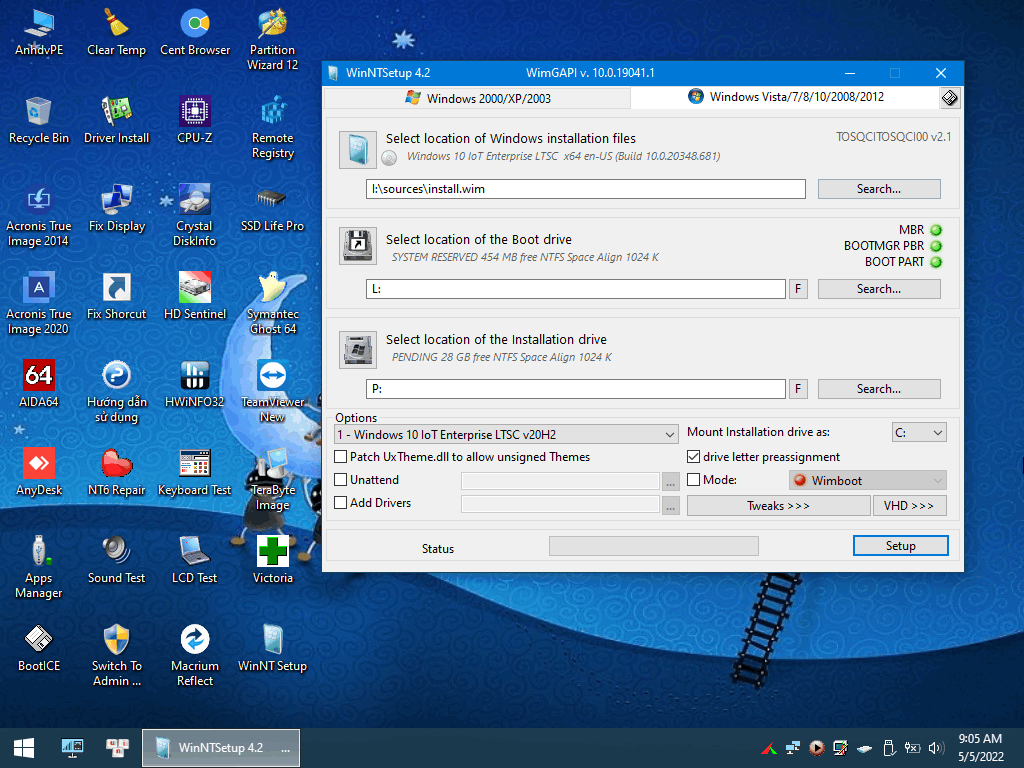Viewport: 1024px width, 768px height.
Task: Open the Windows edition dropdown in Options
Action: (x=506, y=434)
